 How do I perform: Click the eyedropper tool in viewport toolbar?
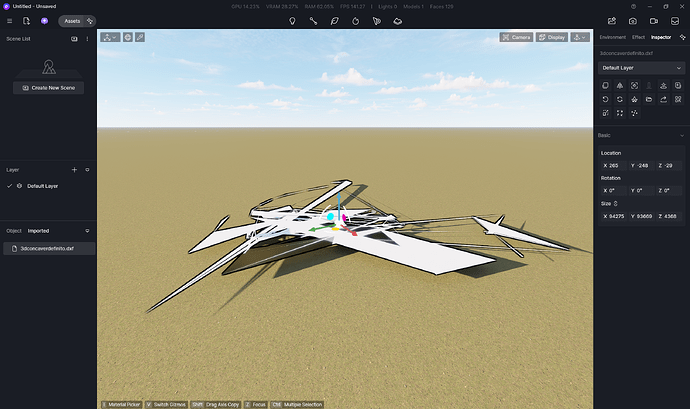coord(140,37)
